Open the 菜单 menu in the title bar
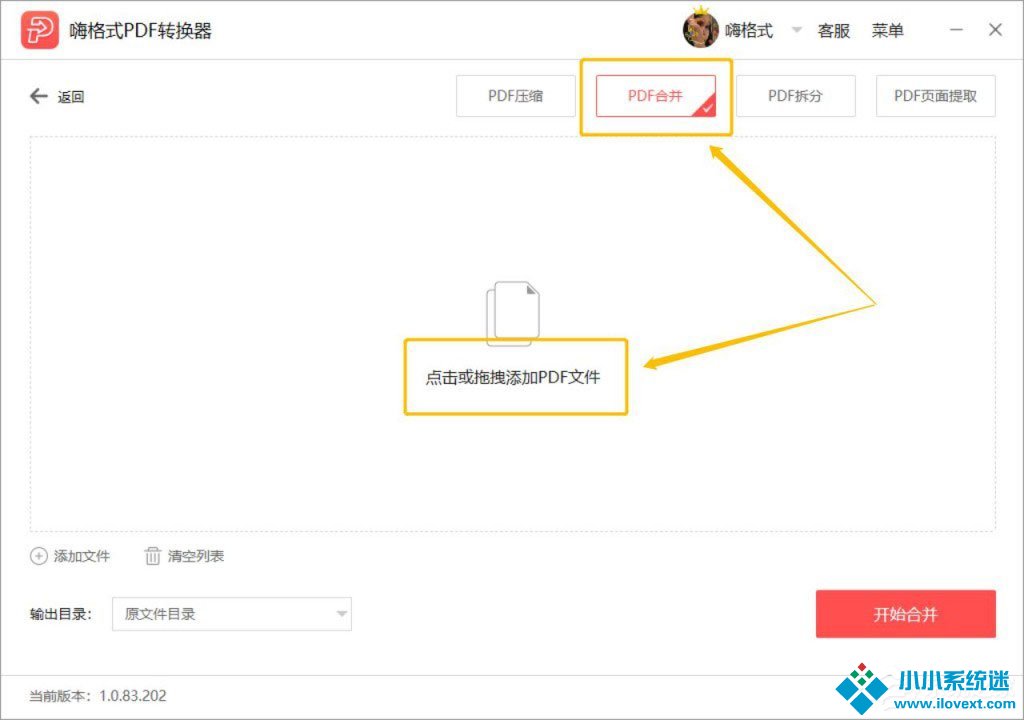 tap(887, 31)
